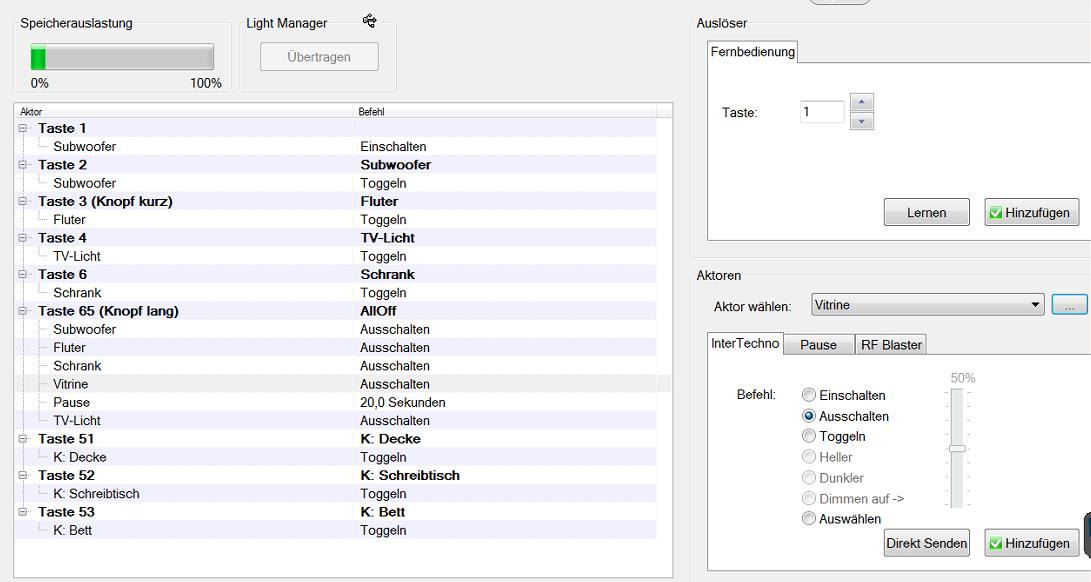Choose the 'Dimmen auf ->' radio option

pyautogui.click(x=809, y=498)
